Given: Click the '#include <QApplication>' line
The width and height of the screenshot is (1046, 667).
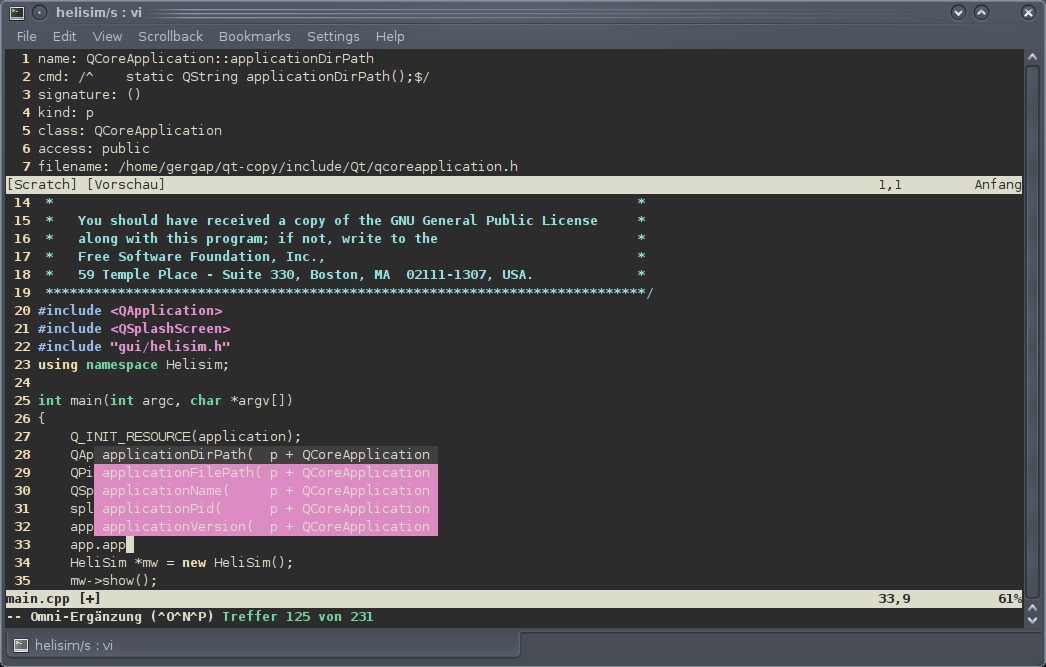Looking at the screenshot, I should pos(129,311).
